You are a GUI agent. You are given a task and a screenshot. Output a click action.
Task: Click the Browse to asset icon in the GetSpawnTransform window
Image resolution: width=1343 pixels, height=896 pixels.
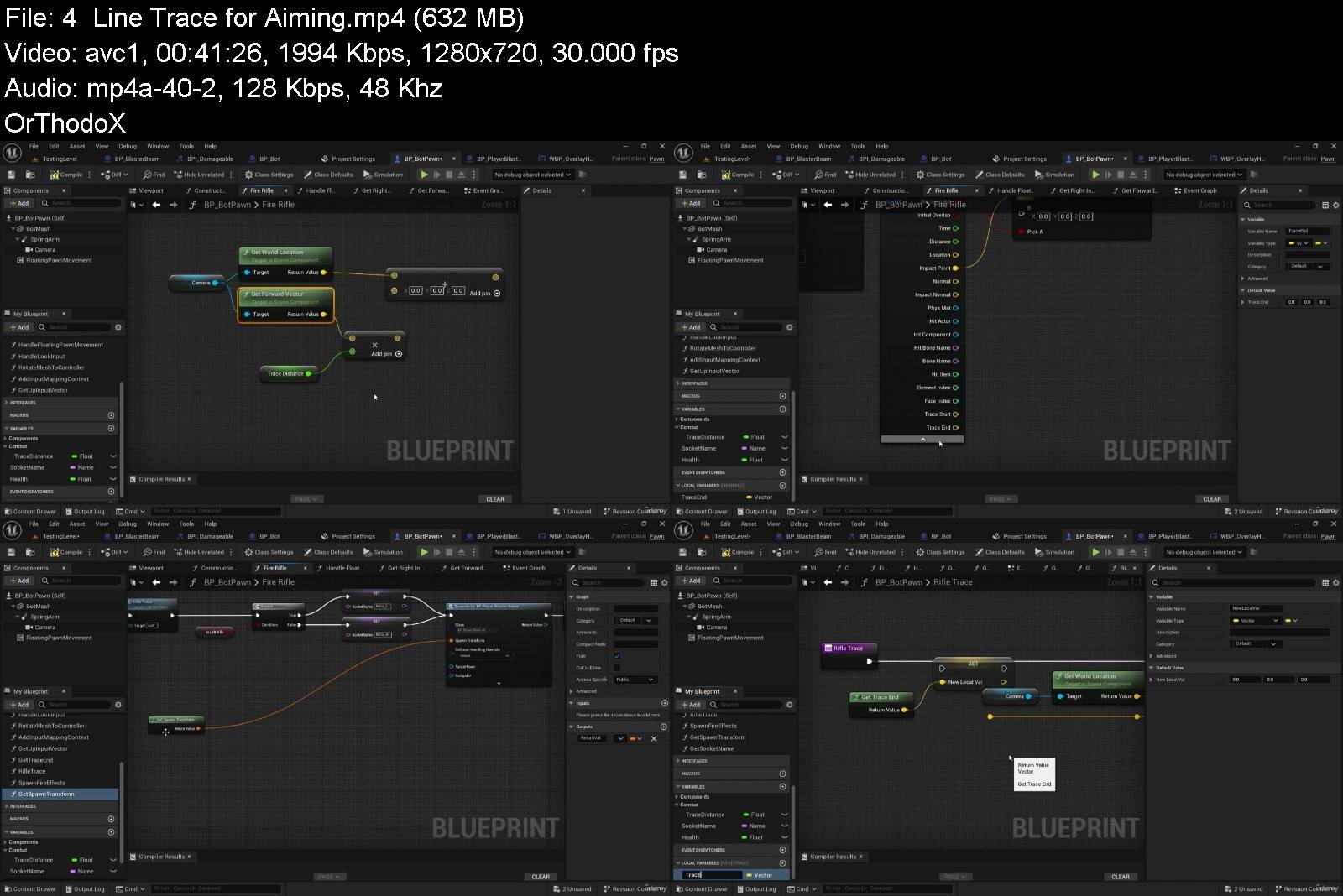(x=29, y=552)
